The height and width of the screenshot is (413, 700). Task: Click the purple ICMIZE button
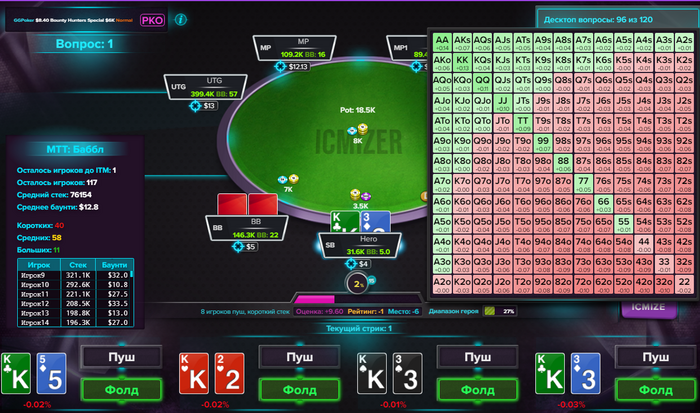[648, 309]
